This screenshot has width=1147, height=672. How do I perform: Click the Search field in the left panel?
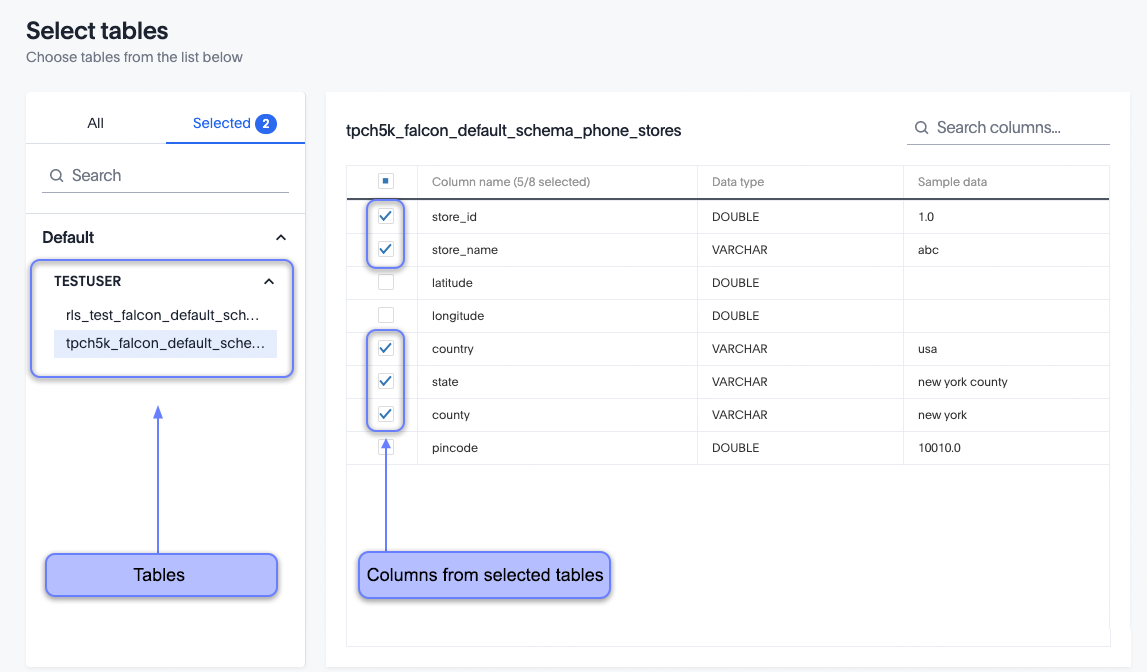(x=165, y=175)
